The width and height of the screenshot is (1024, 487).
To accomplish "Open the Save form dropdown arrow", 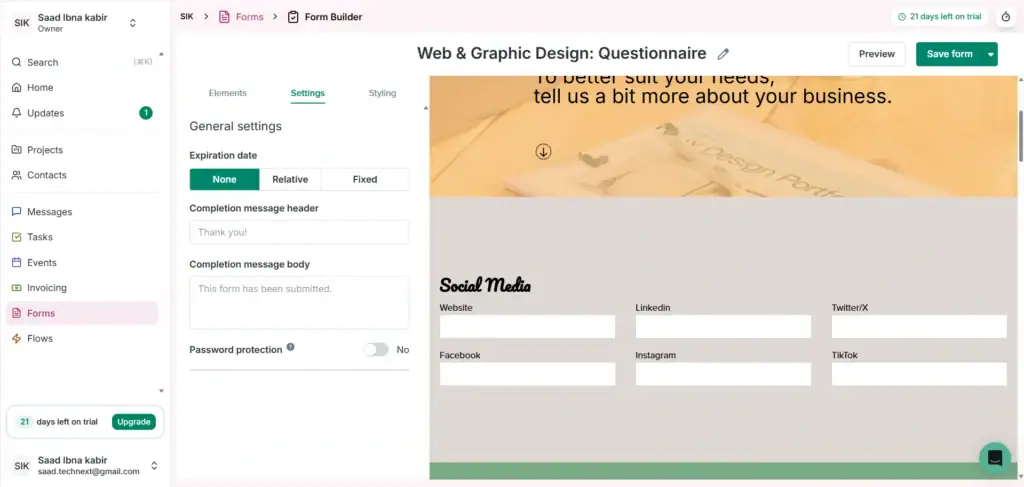I will (x=991, y=54).
